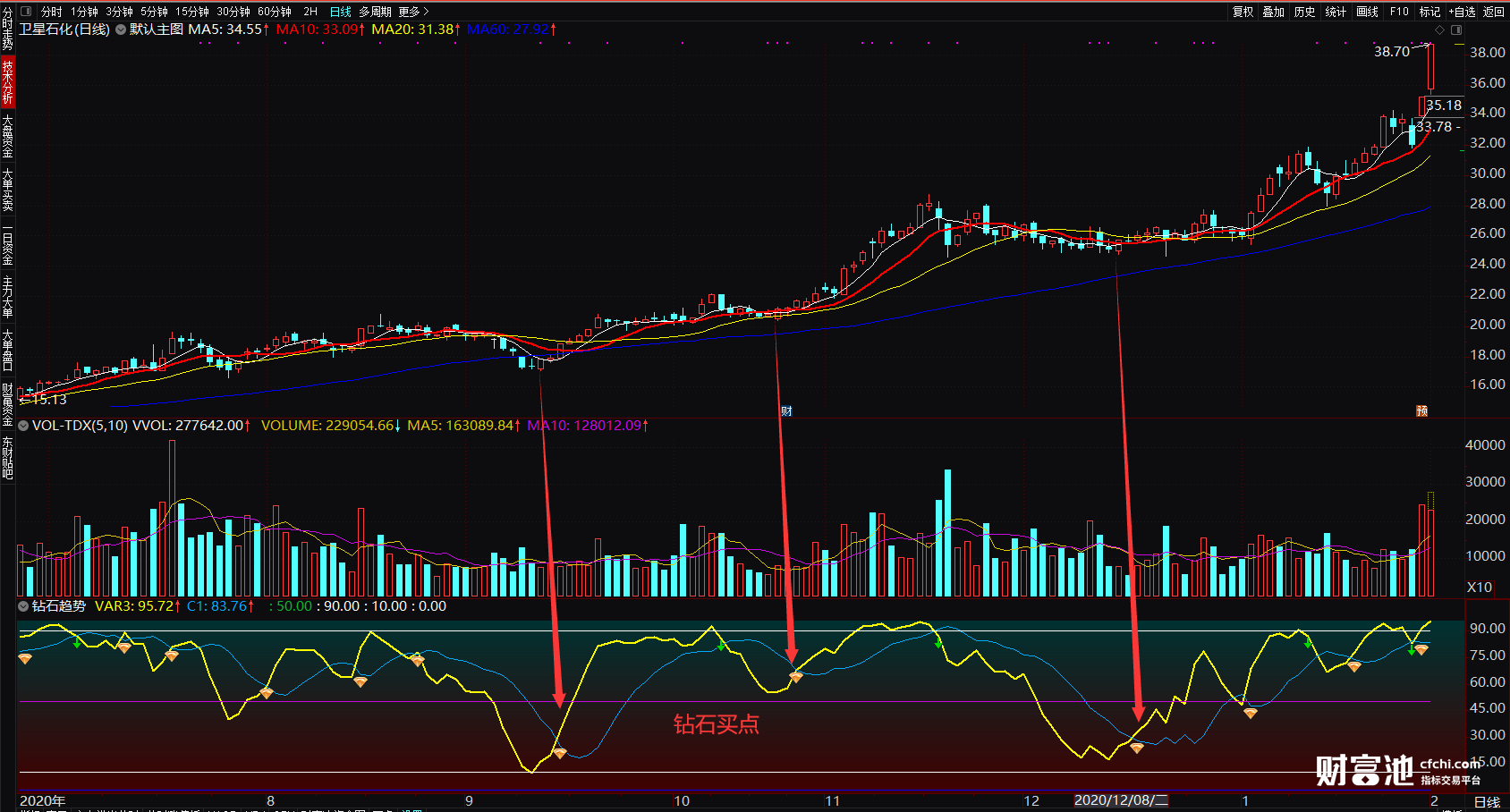
Task: Switch to 5分钟 period
Action: tap(154, 12)
